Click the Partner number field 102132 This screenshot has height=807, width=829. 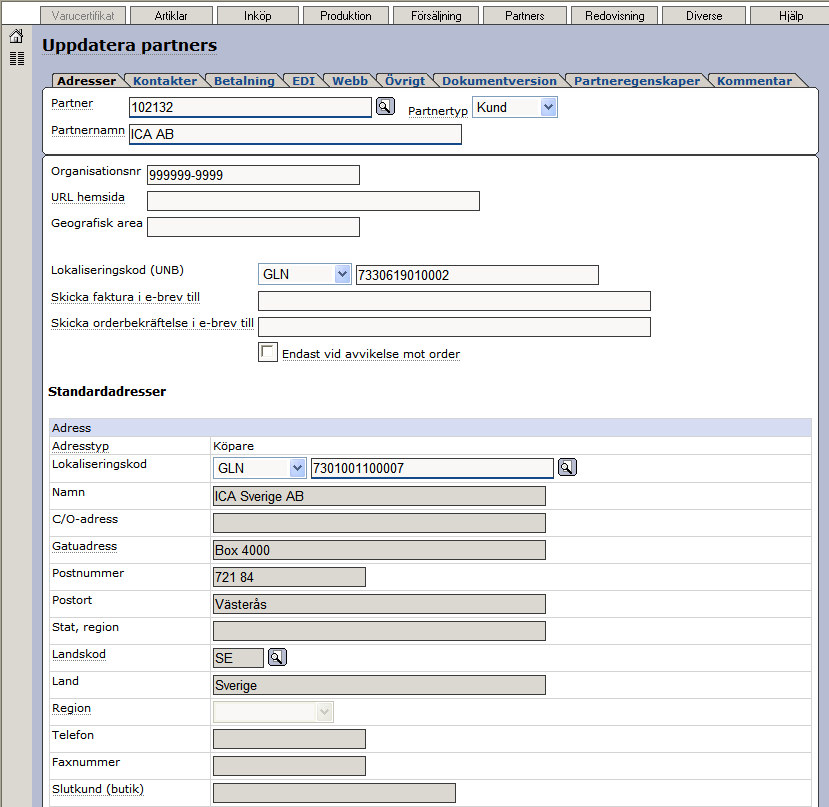coord(250,107)
